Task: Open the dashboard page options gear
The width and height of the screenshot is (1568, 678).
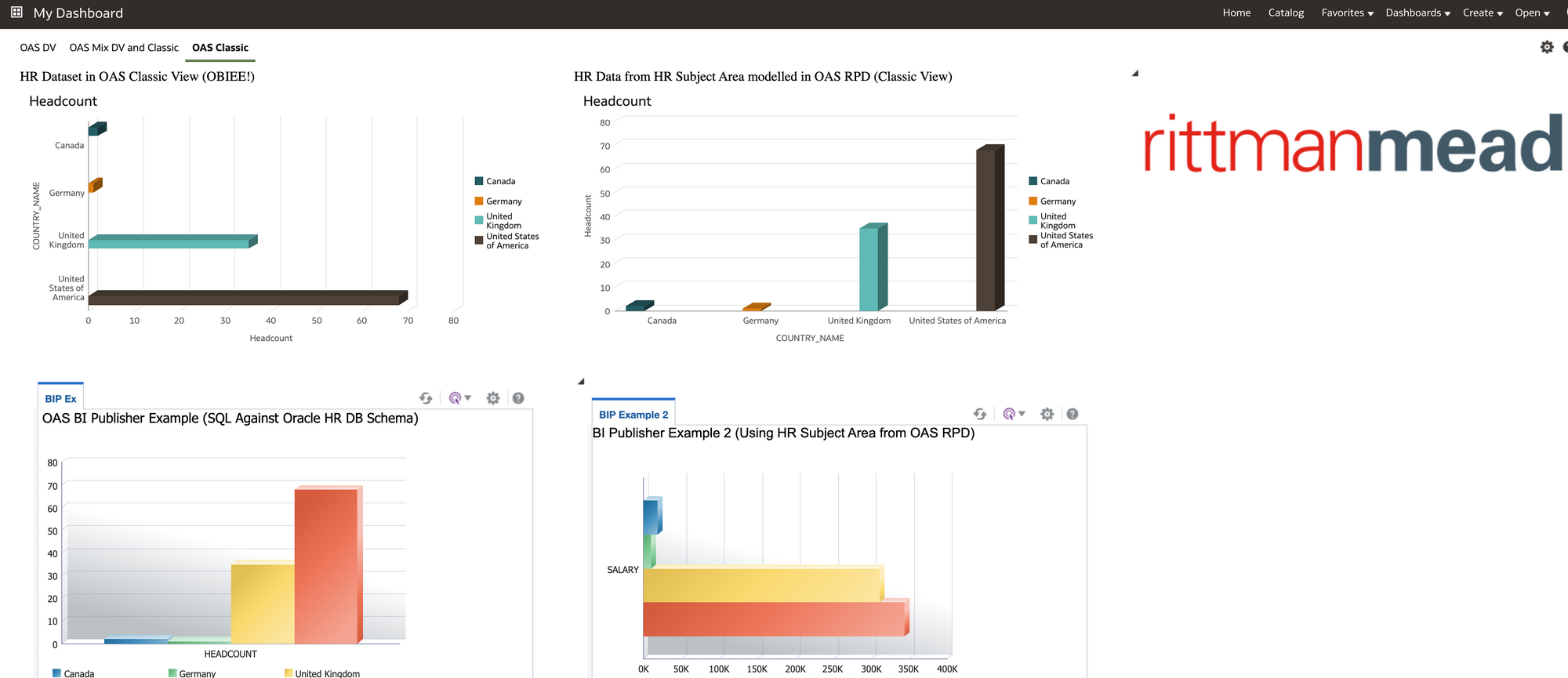Action: pyautogui.click(x=1547, y=47)
